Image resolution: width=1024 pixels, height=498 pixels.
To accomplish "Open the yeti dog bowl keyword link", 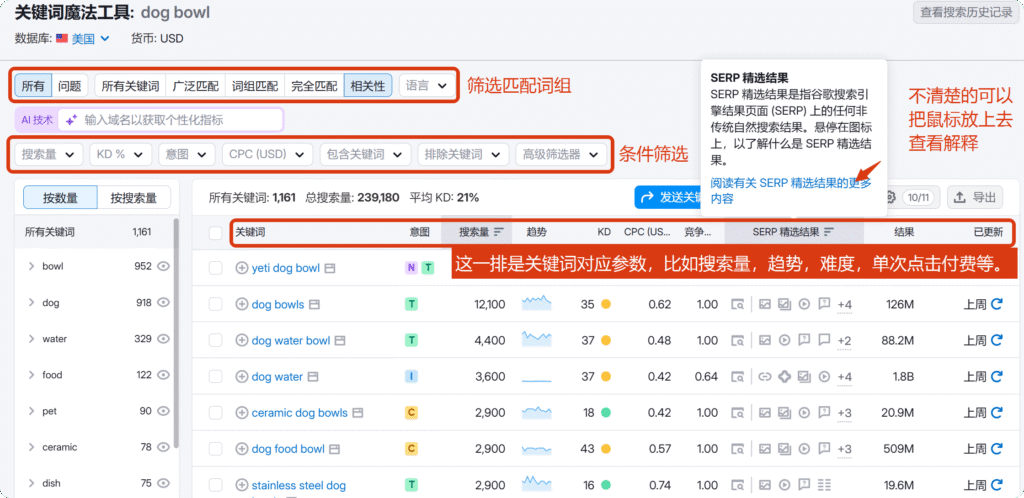I will (286, 268).
